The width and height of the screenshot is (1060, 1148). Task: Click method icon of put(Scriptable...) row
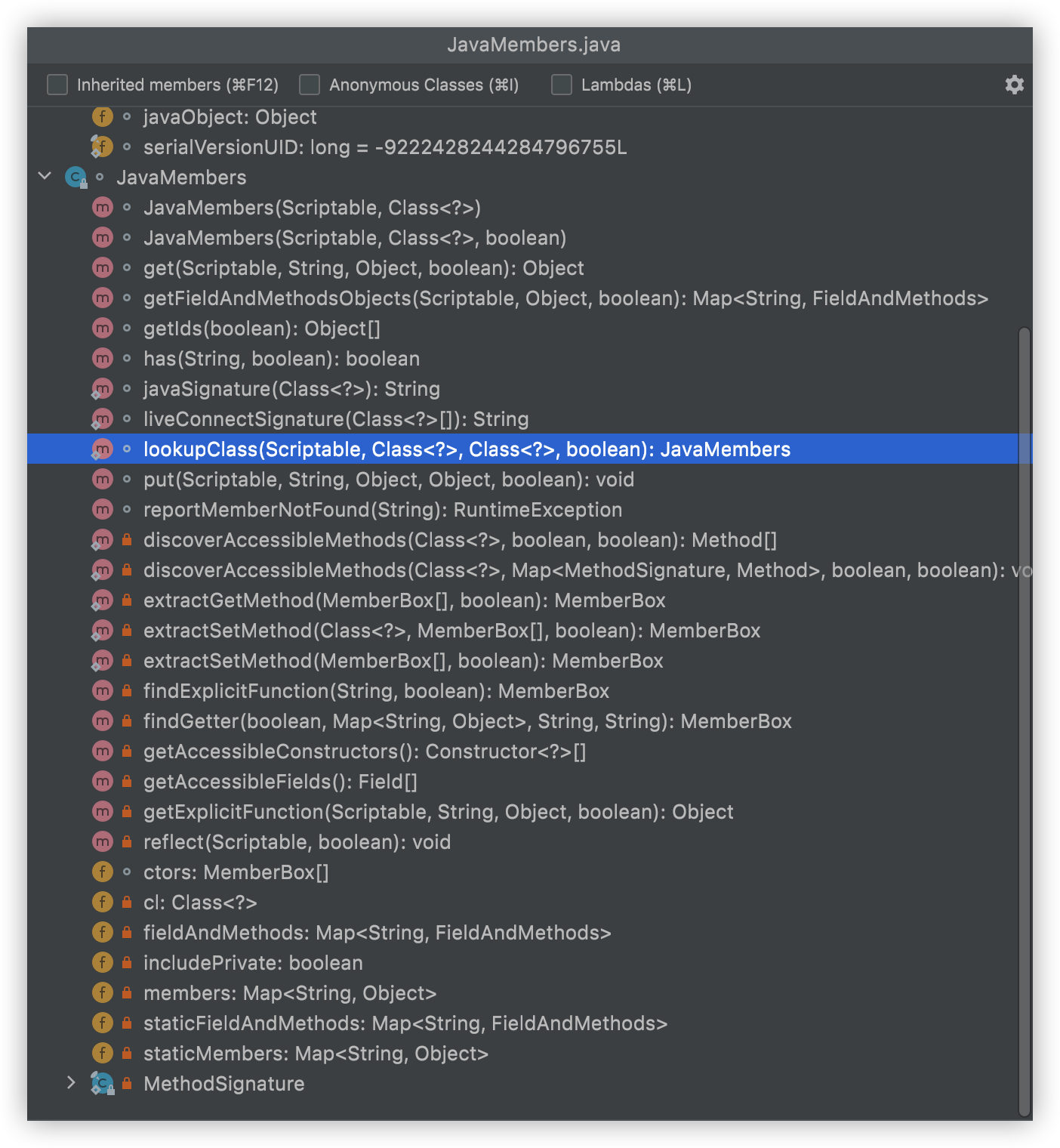tap(103, 480)
